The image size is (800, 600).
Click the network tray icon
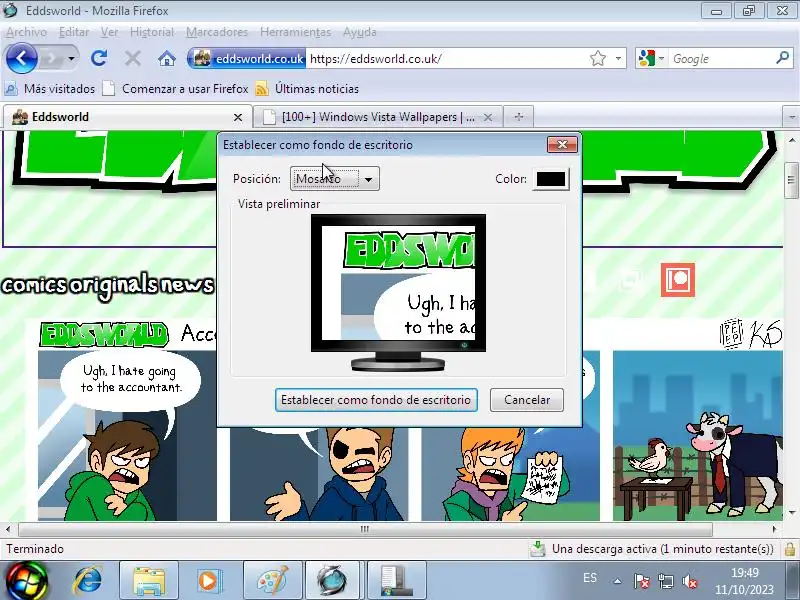point(665,581)
